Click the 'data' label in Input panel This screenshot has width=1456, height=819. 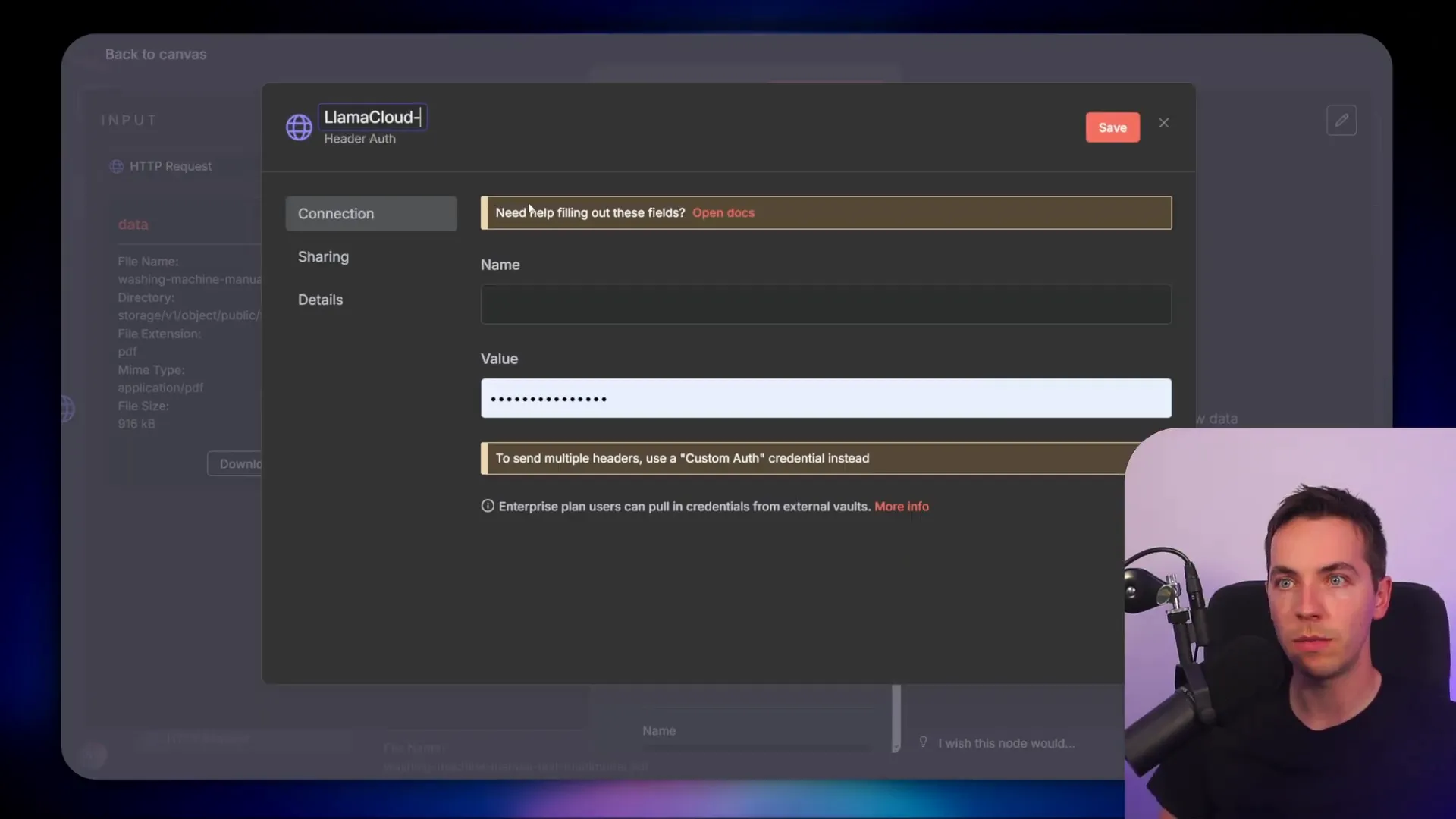click(x=133, y=224)
